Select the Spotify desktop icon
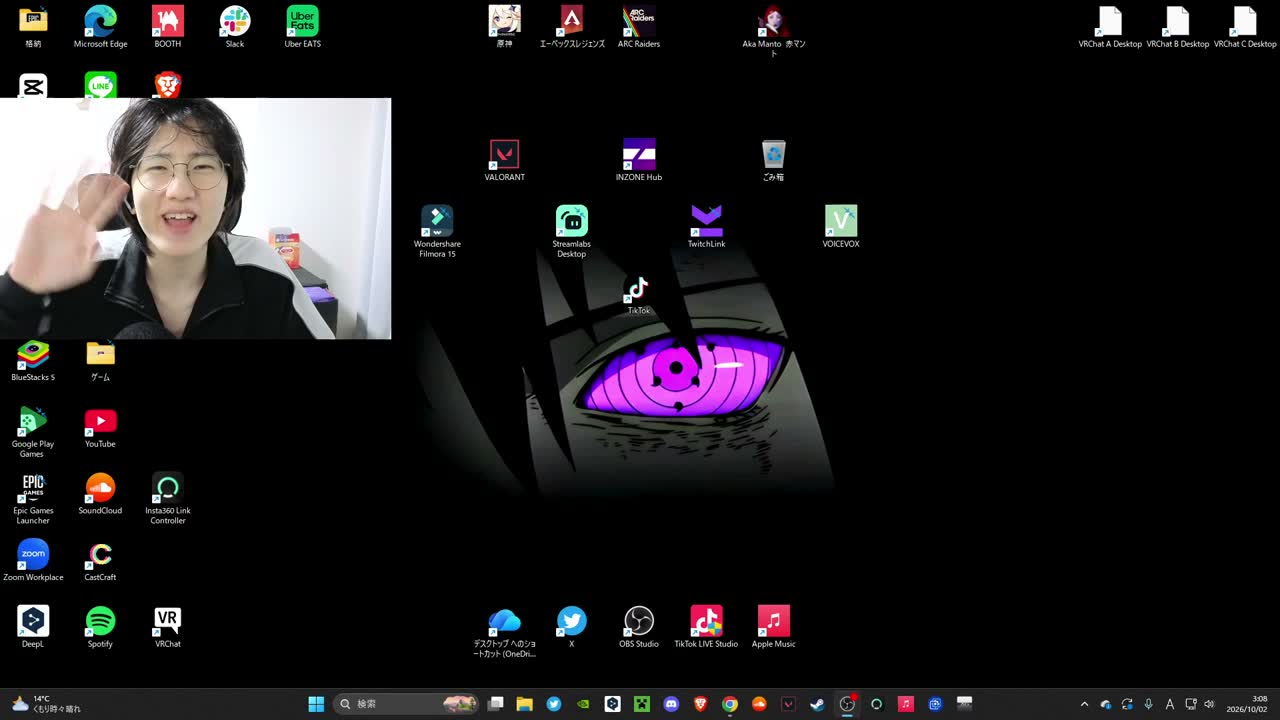This screenshot has width=1280, height=720. point(100,626)
